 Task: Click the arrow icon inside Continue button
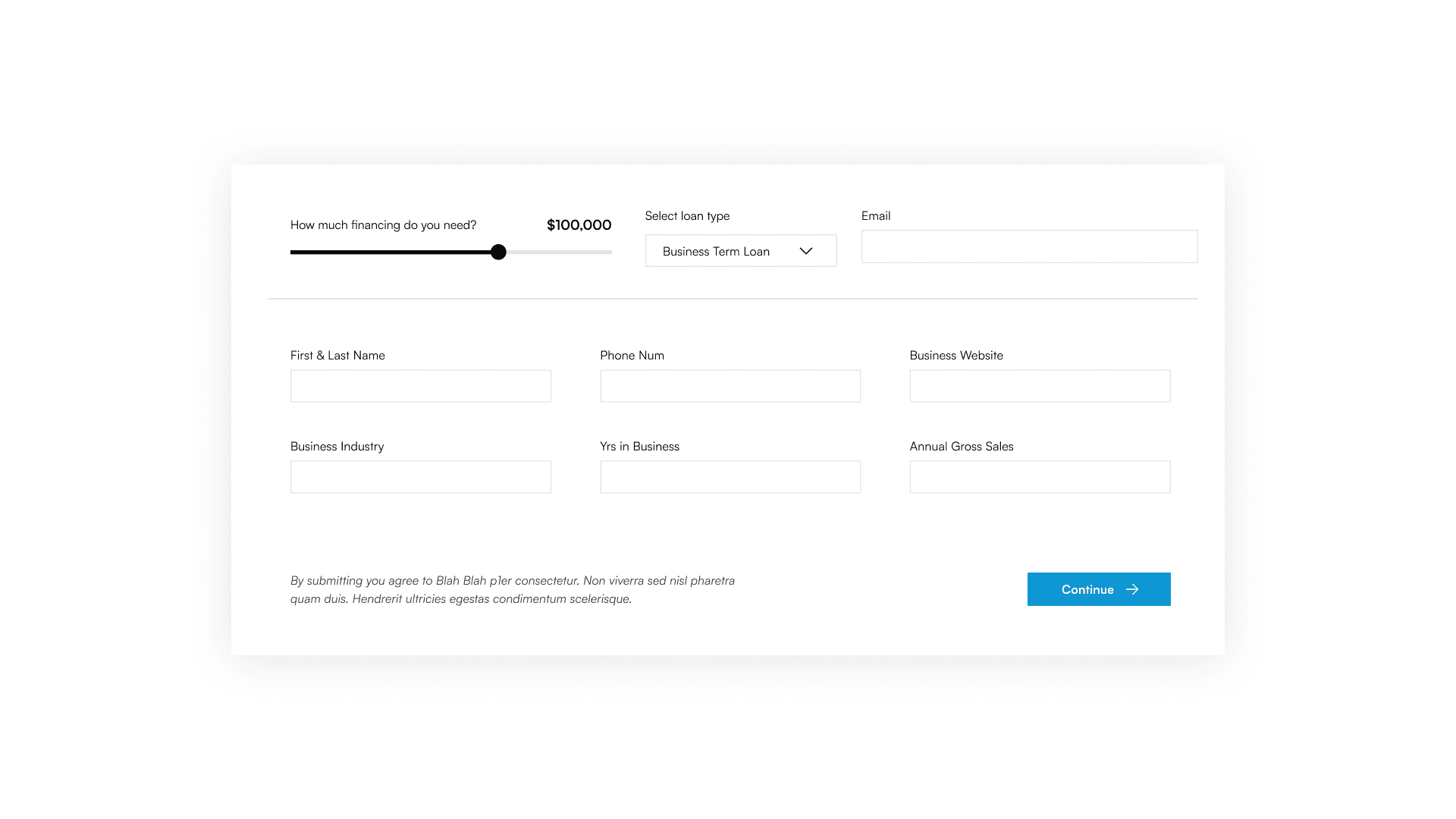click(1132, 589)
